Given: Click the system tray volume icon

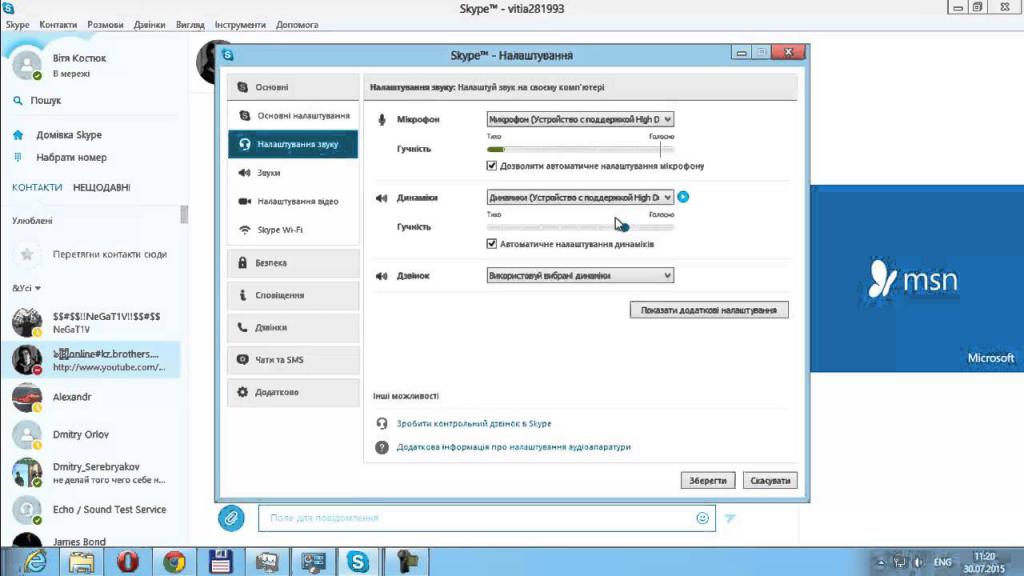Looking at the screenshot, I should point(918,562).
